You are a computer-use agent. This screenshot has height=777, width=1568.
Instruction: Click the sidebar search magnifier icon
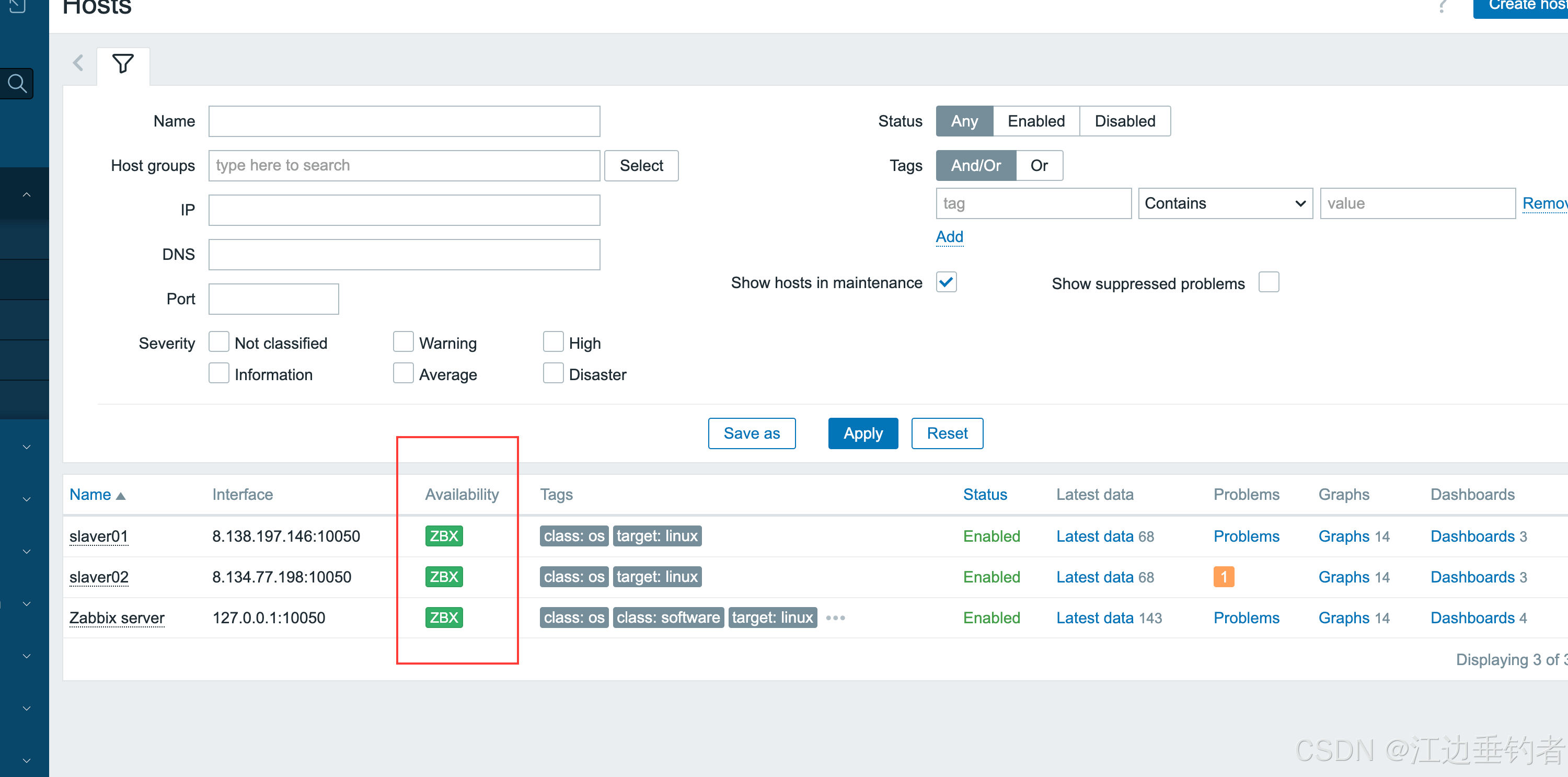pos(17,84)
